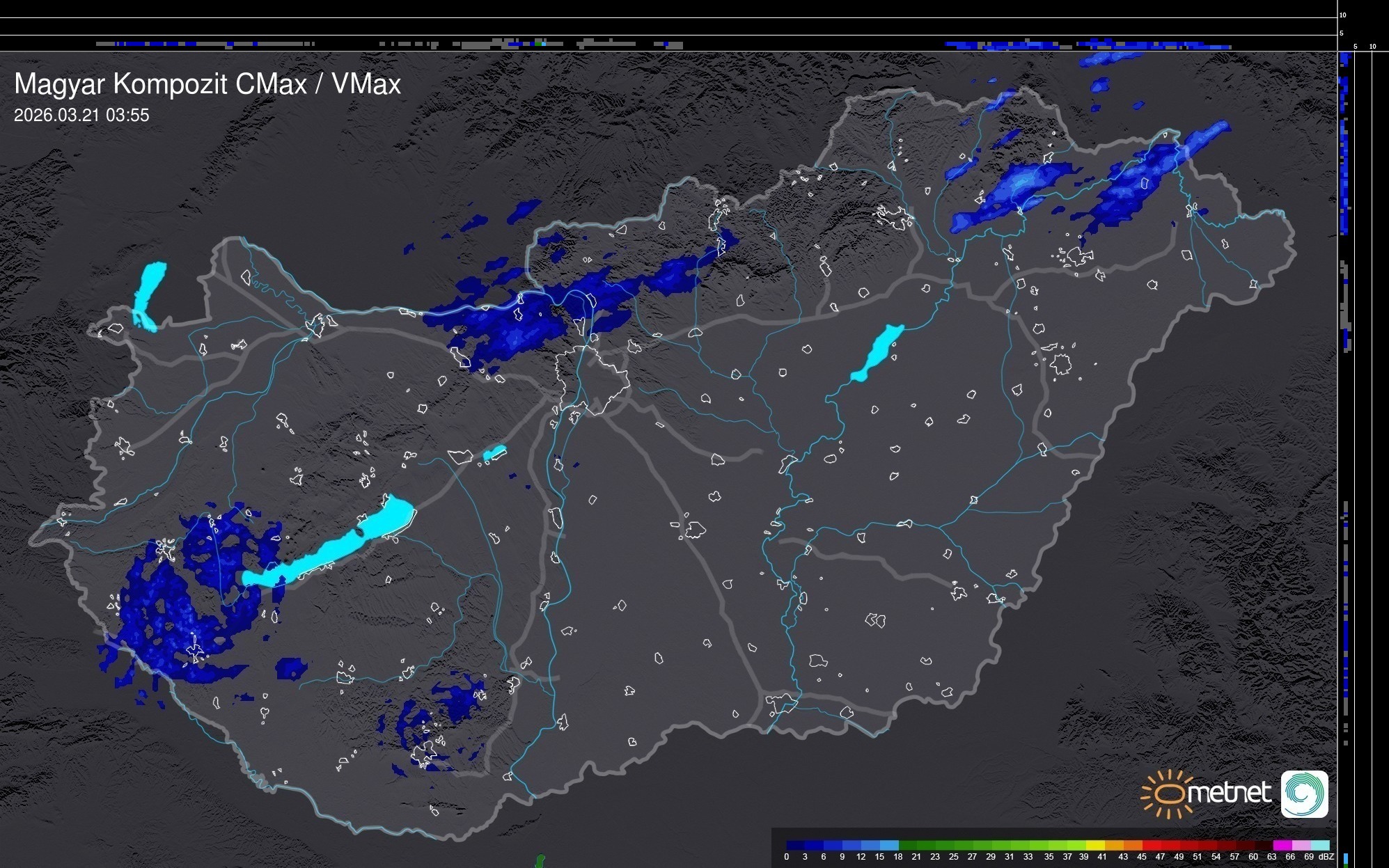Click the light cyan 69 dBZ legend swatch
Image resolution: width=1389 pixels, height=868 pixels.
1319,845
